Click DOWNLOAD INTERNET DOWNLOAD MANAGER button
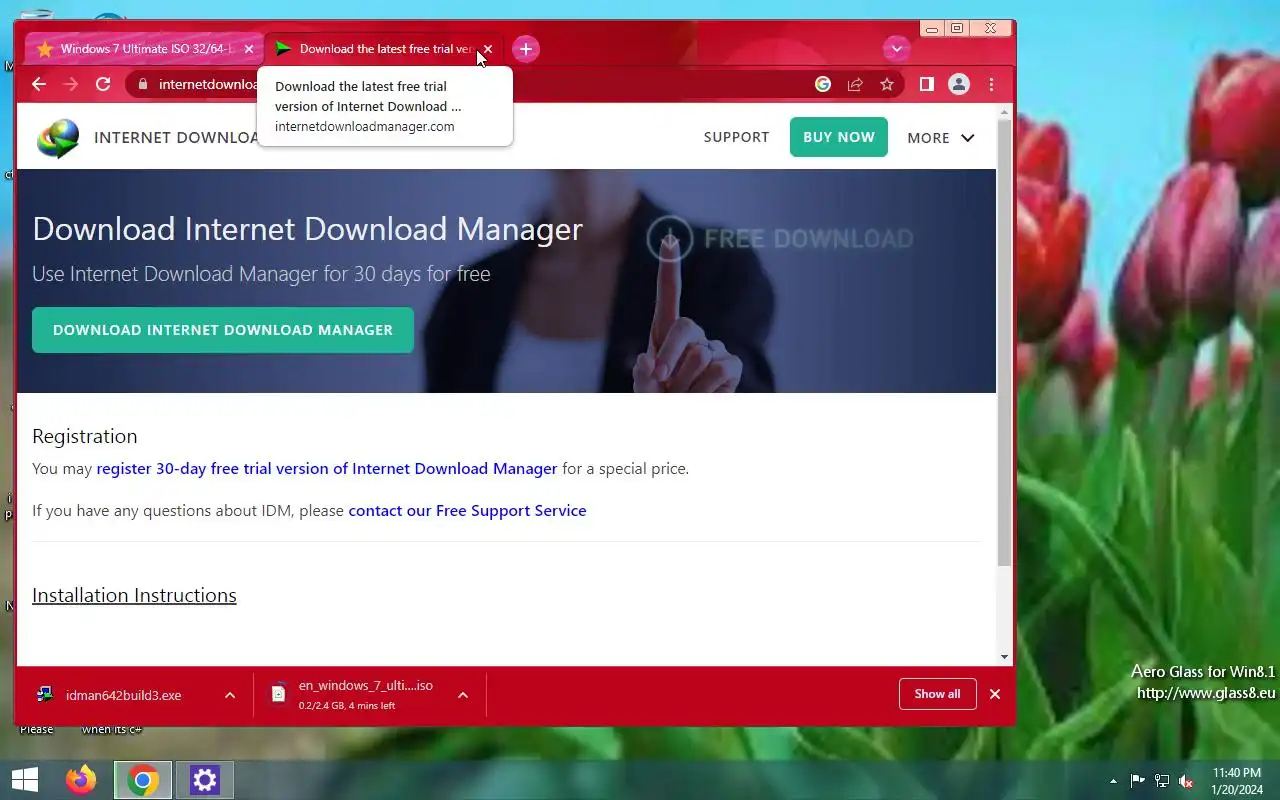1280x800 pixels. click(223, 330)
